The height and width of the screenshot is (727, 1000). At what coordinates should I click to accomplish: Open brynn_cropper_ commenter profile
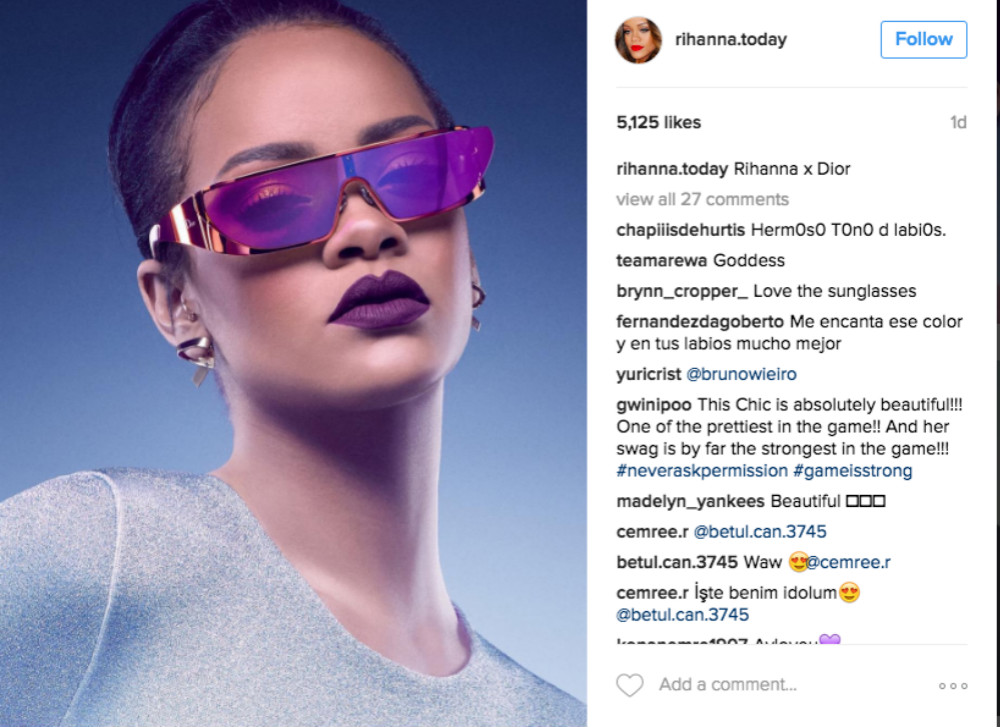(682, 291)
